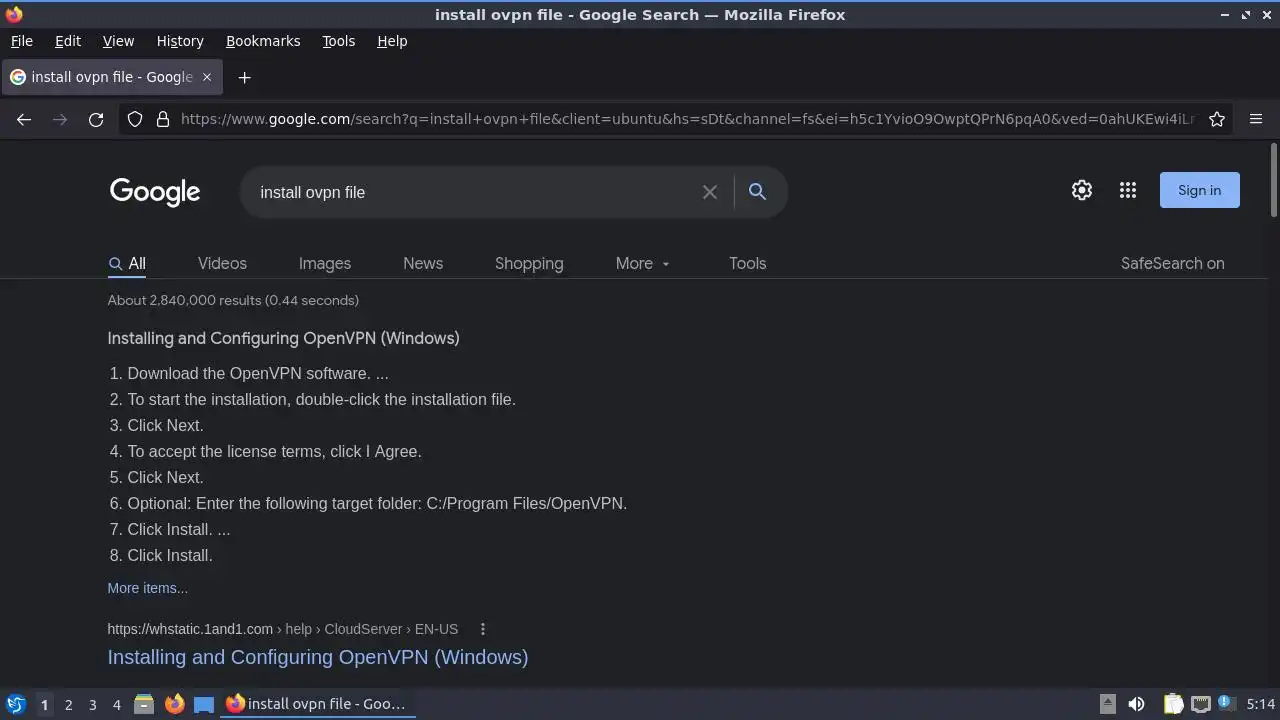Click the show desktop panel icon
1280x720 pixels.
tap(204, 704)
